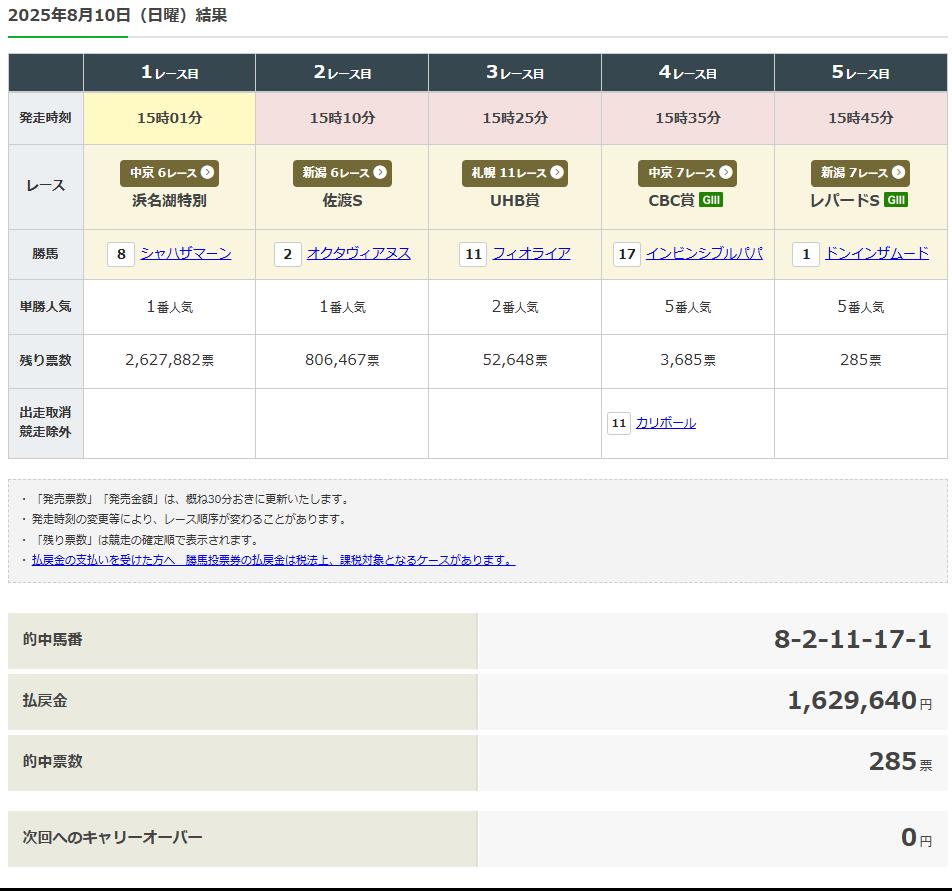Image resolution: width=952 pixels, height=891 pixels.
Task: Click remaining votes 806,467票
Action: (342, 360)
